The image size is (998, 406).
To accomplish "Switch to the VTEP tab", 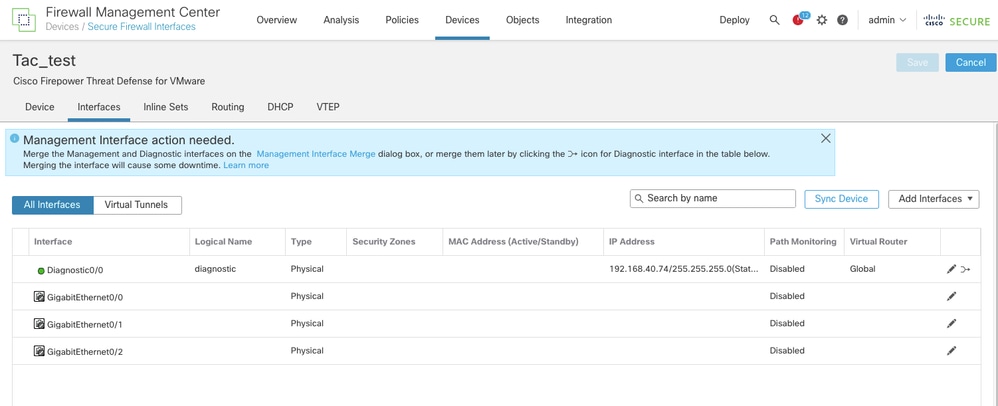I will coord(328,107).
